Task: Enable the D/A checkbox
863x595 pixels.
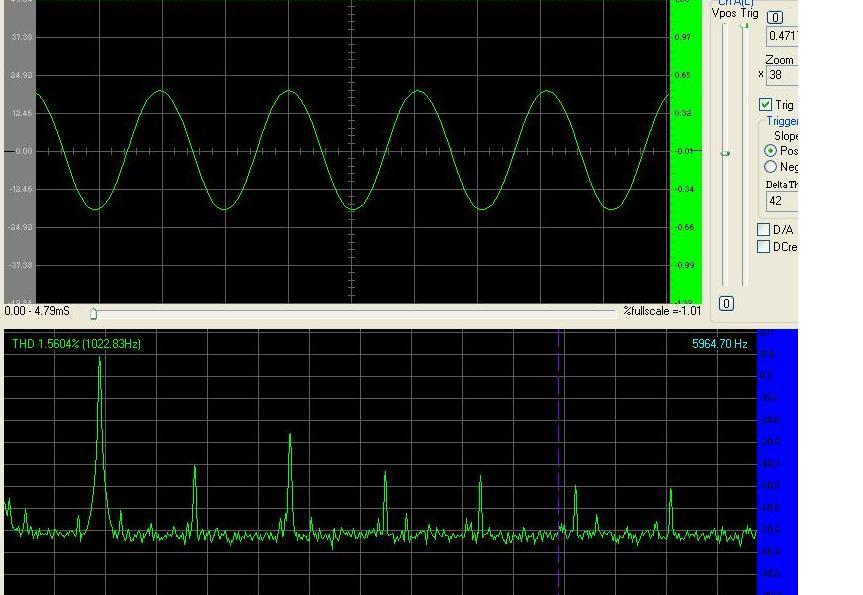Action: tap(763, 230)
